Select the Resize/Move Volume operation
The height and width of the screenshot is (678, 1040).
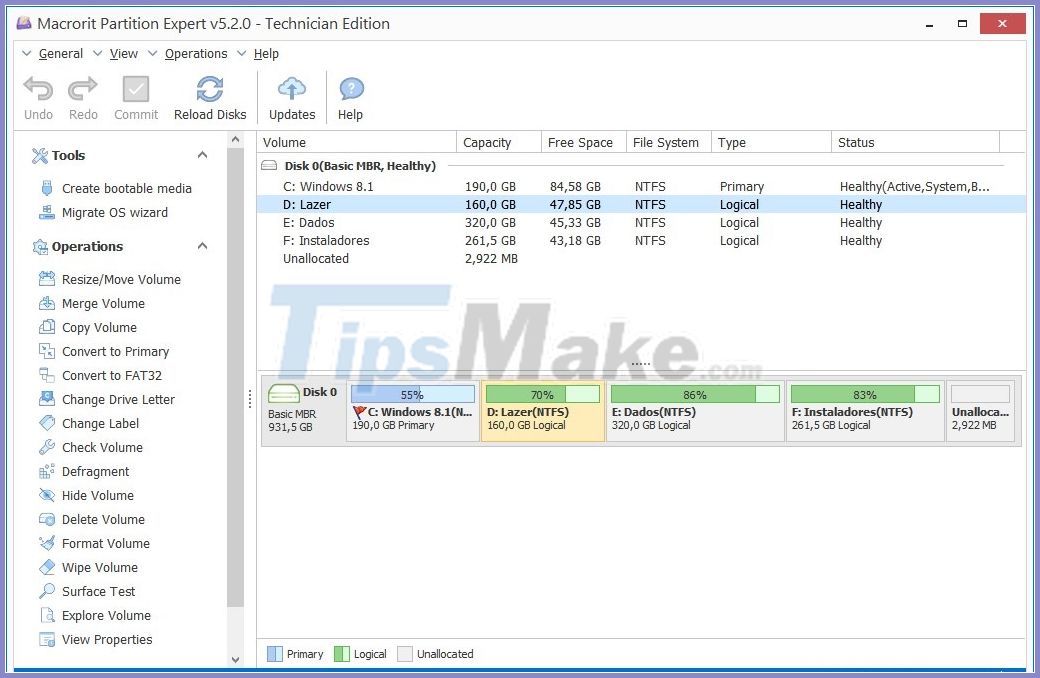pyautogui.click(x=120, y=279)
